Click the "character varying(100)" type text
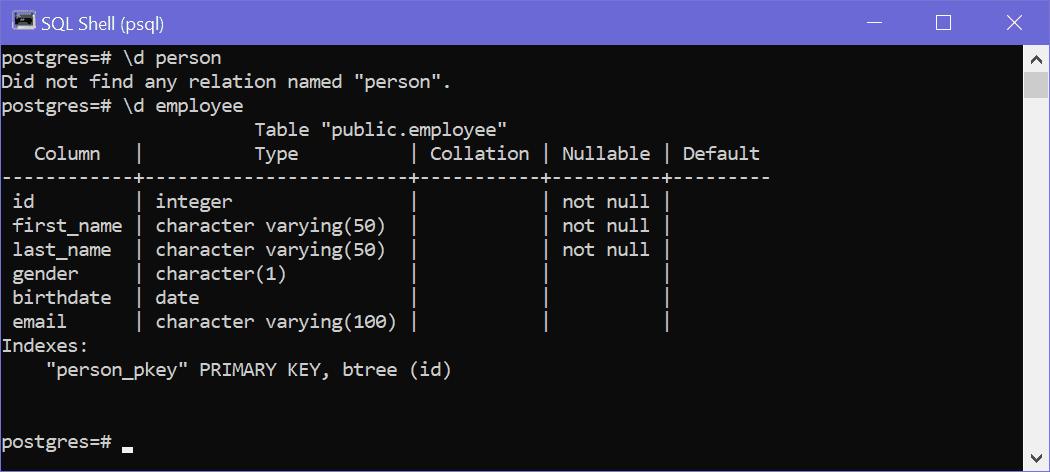The image size is (1050, 472). point(276,322)
